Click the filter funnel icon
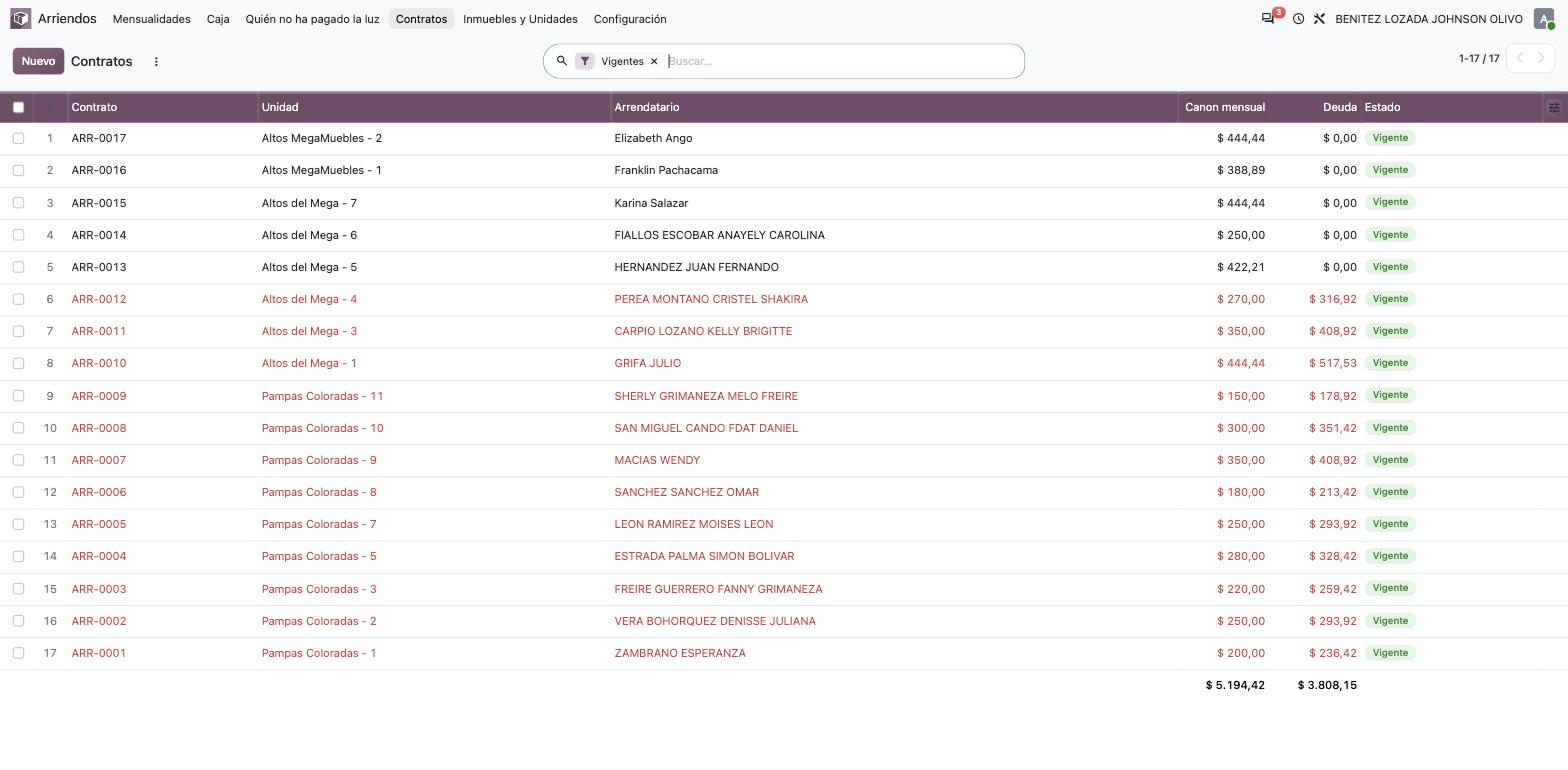Image resolution: width=1568 pixels, height=770 pixels. tap(585, 61)
